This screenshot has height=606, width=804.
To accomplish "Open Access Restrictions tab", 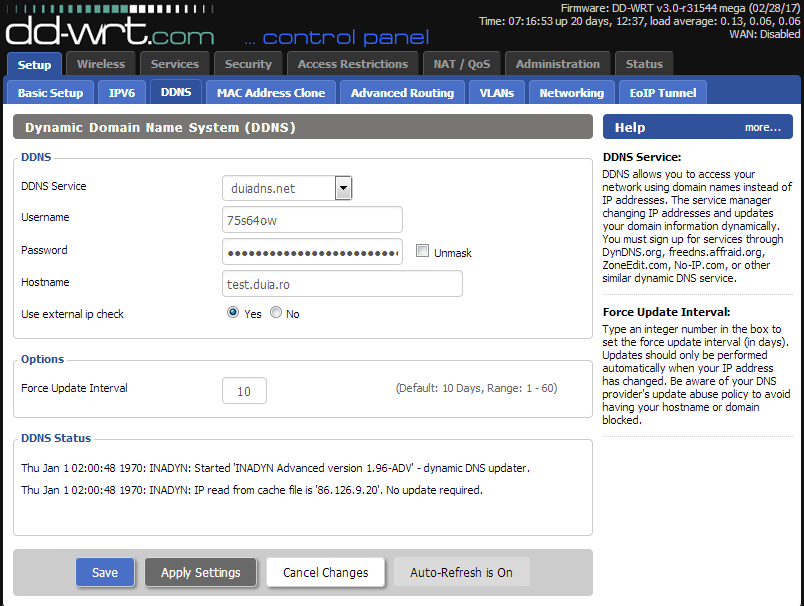I will (353, 64).
